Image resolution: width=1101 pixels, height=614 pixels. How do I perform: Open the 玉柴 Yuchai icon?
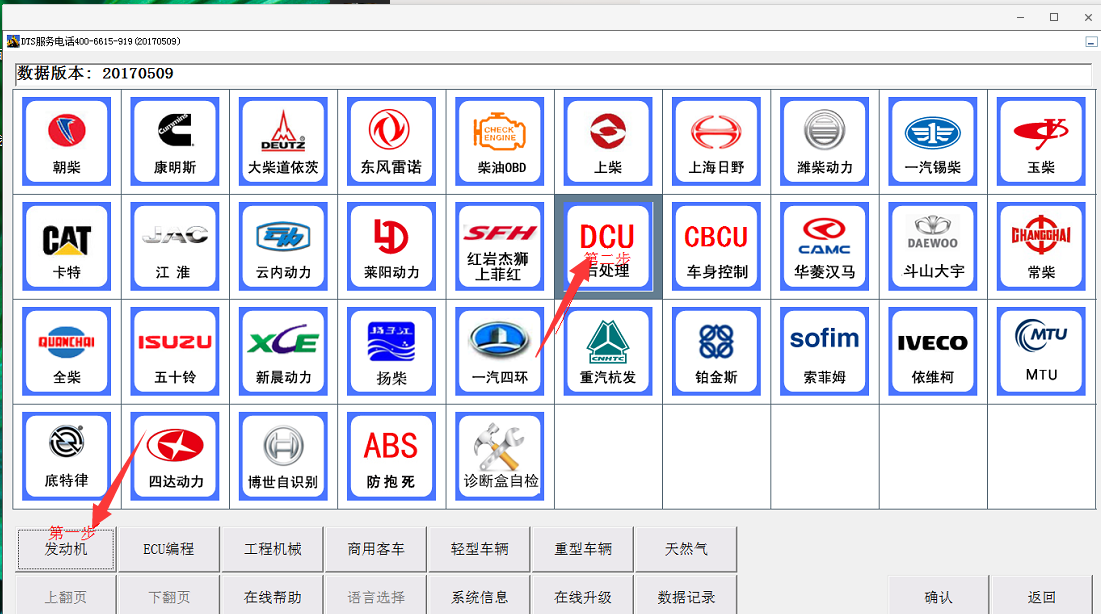[x=1041, y=141]
